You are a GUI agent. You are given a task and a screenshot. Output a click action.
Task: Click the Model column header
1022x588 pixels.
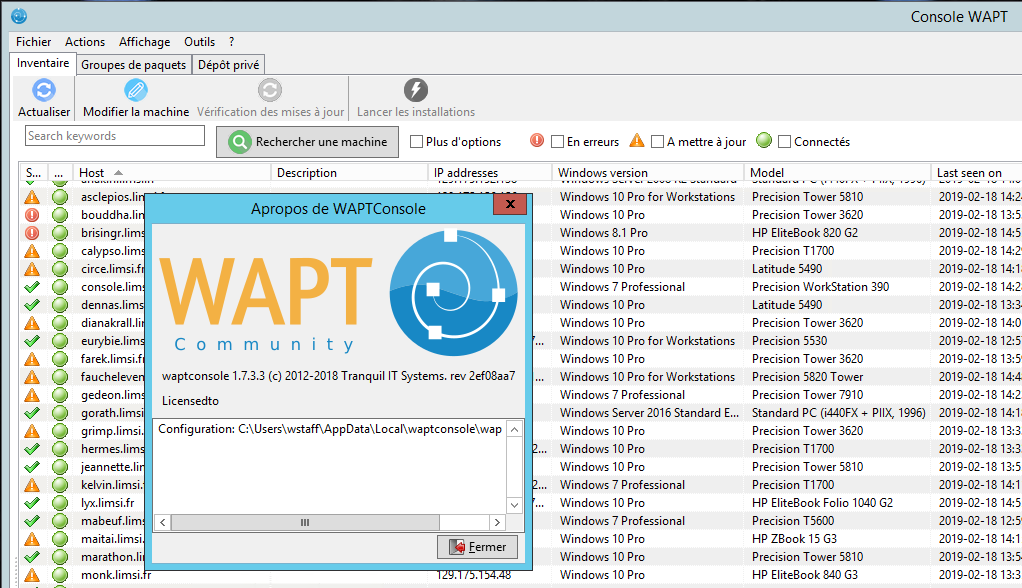pos(837,173)
